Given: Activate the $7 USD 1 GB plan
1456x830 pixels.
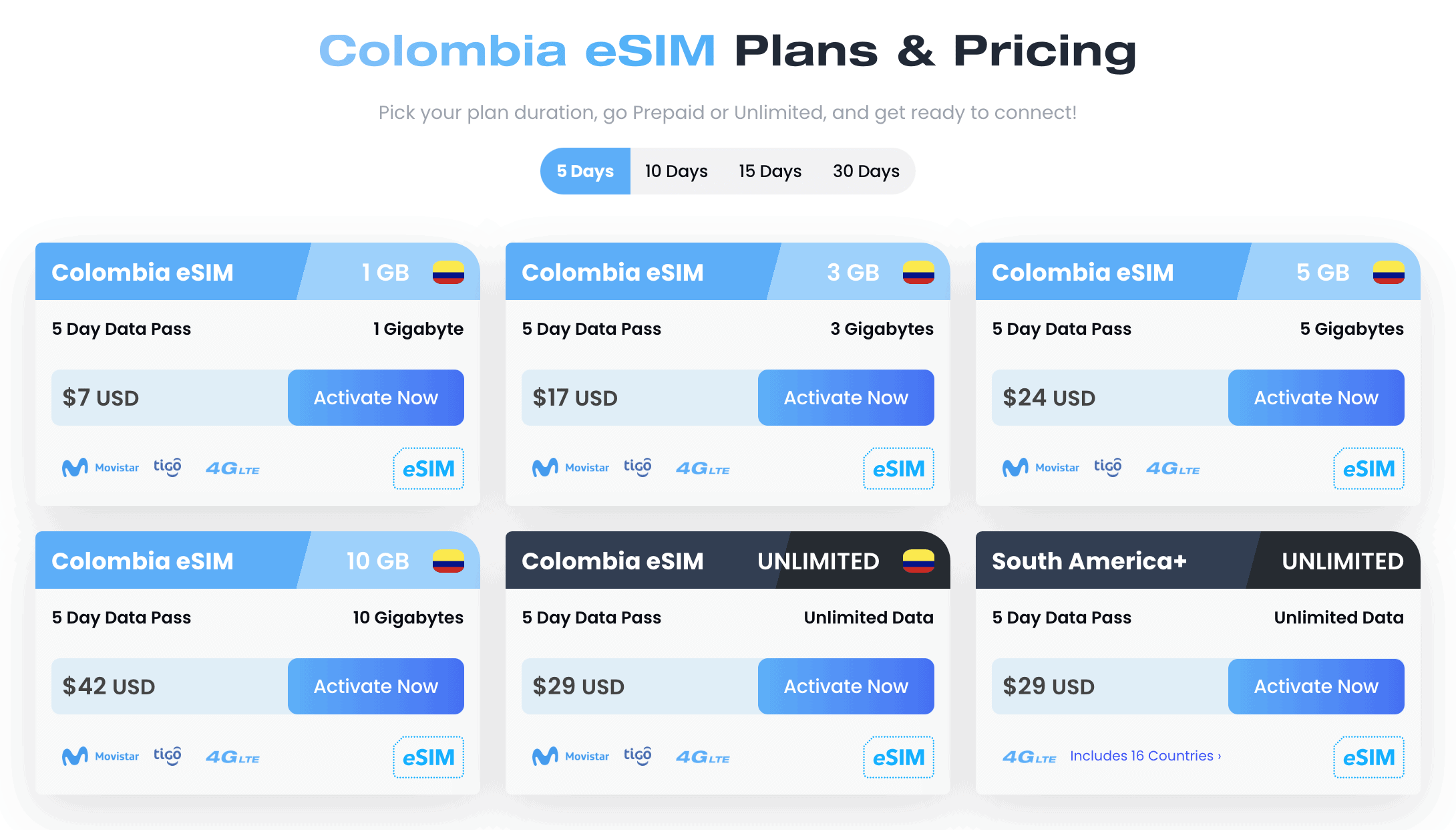Looking at the screenshot, I should pyautogui.click(x=375, y=398).
